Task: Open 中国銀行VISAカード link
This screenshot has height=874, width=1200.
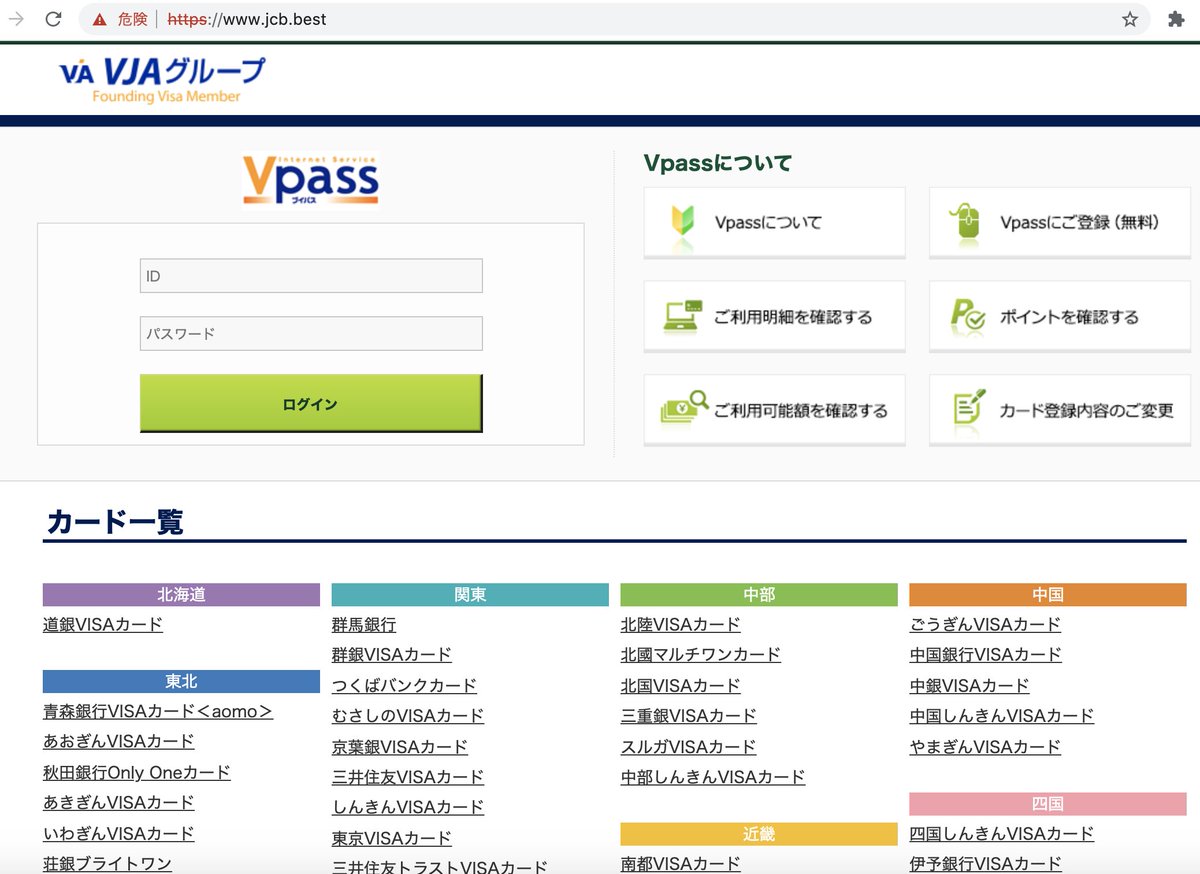Action: click(x=986, y=654)
